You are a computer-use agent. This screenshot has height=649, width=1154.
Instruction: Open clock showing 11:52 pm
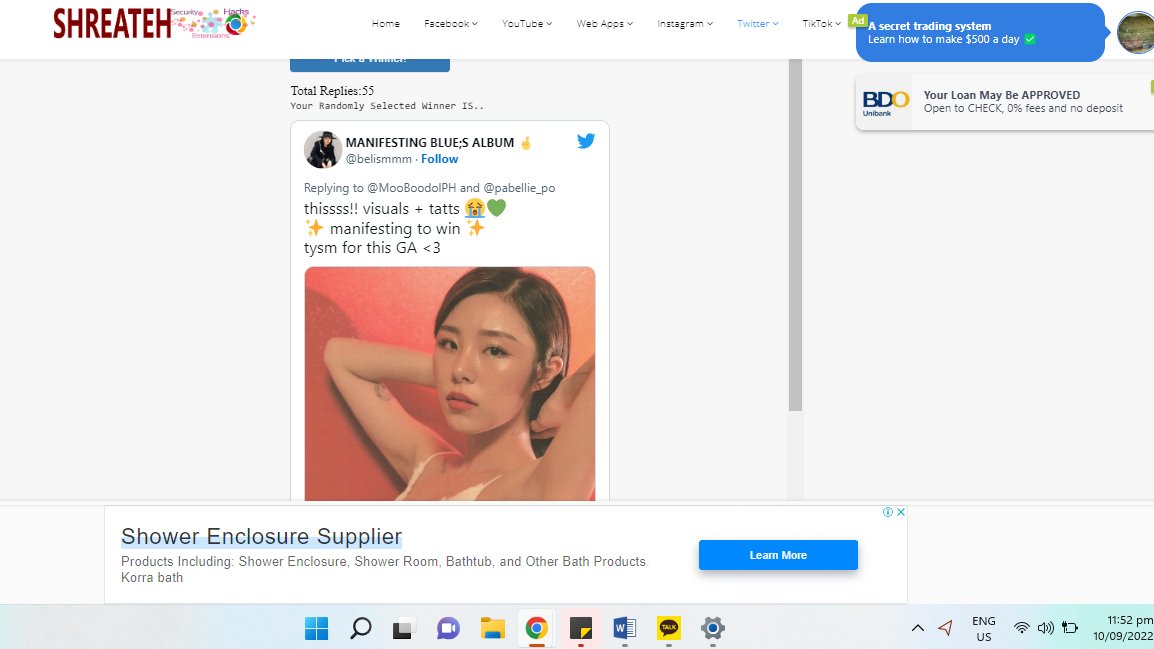[x=1124, y=628]
